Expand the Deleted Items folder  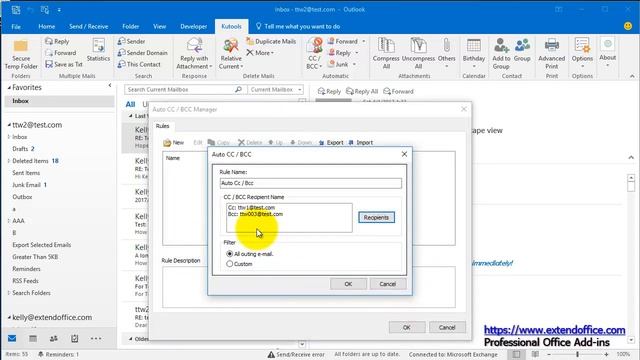click(9, 161)
